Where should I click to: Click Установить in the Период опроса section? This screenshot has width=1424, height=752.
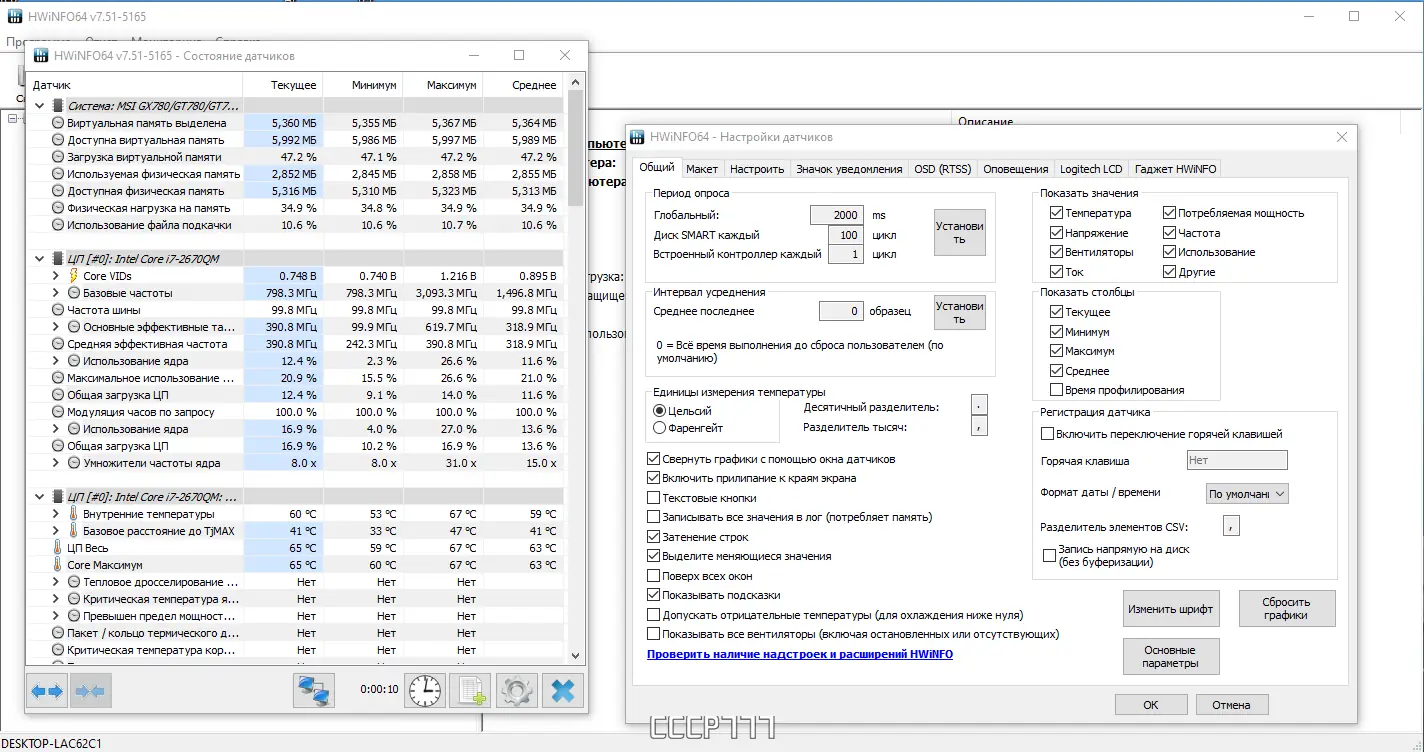click(x=959, y=233)
